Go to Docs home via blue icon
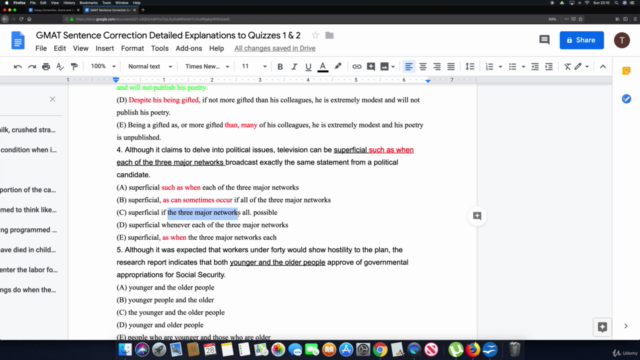This screenshot has width=640, height=360. click(18, 40)
